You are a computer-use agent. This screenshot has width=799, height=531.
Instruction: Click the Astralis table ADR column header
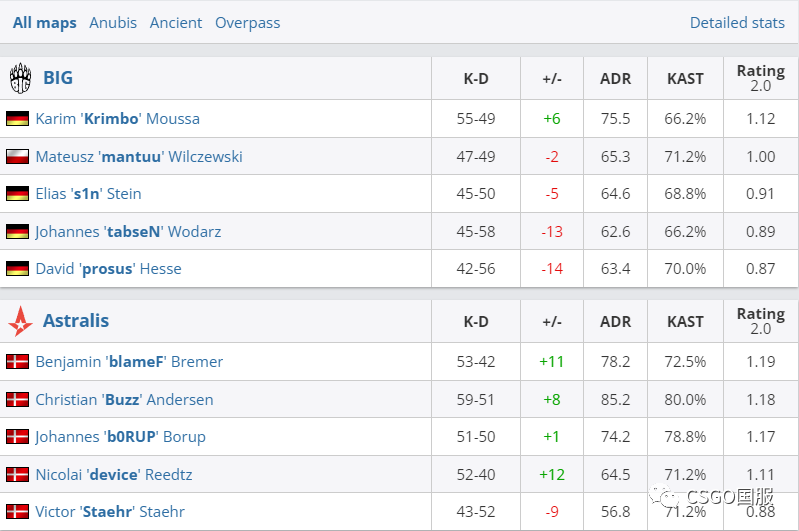(x=615, y=321)
